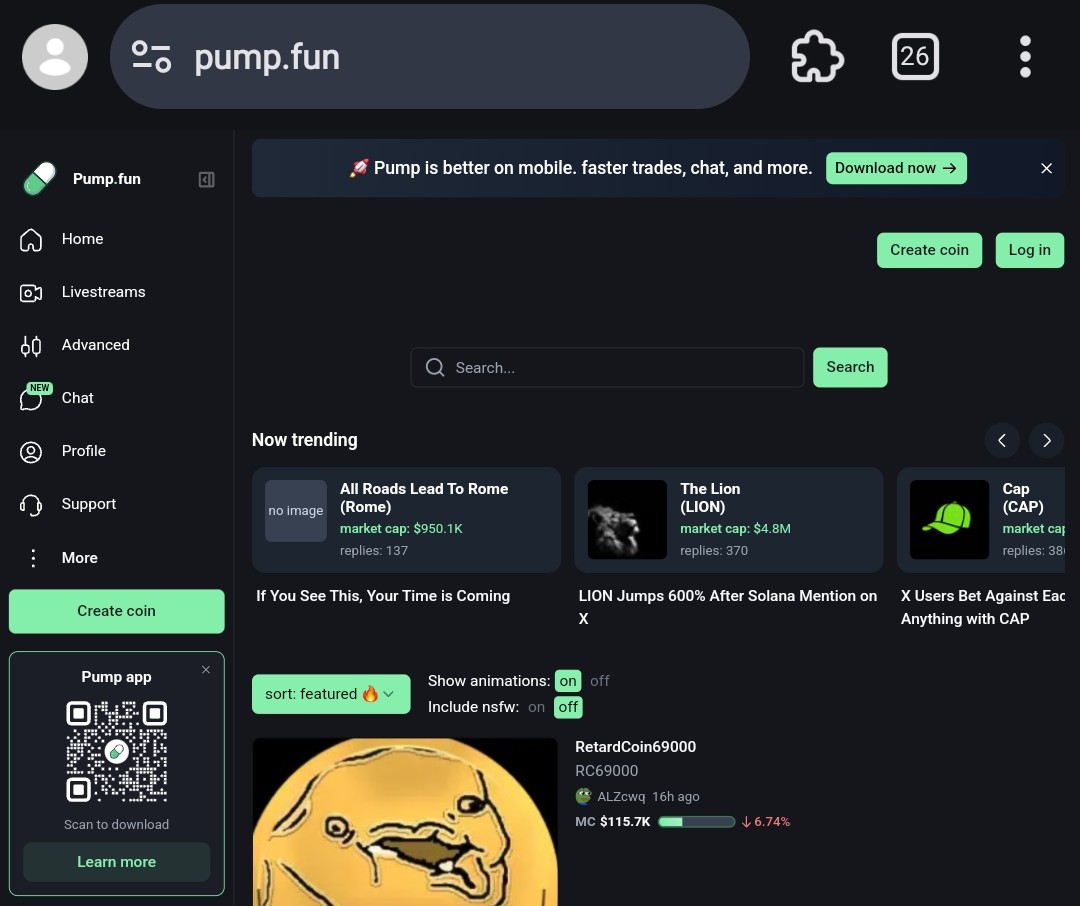The image size is (1080, 906).
Task: Click RetardCoin69000 market cap progress bar
Action: click(696, 821)
